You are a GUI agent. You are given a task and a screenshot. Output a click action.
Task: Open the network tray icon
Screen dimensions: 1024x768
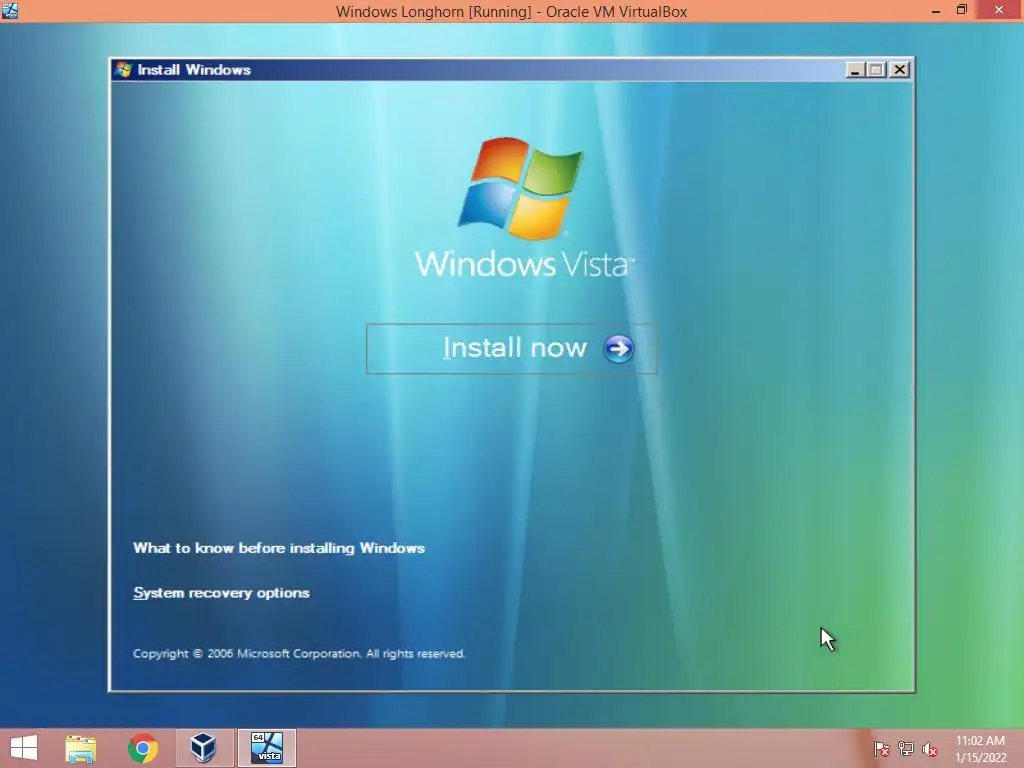click(906, 749)
